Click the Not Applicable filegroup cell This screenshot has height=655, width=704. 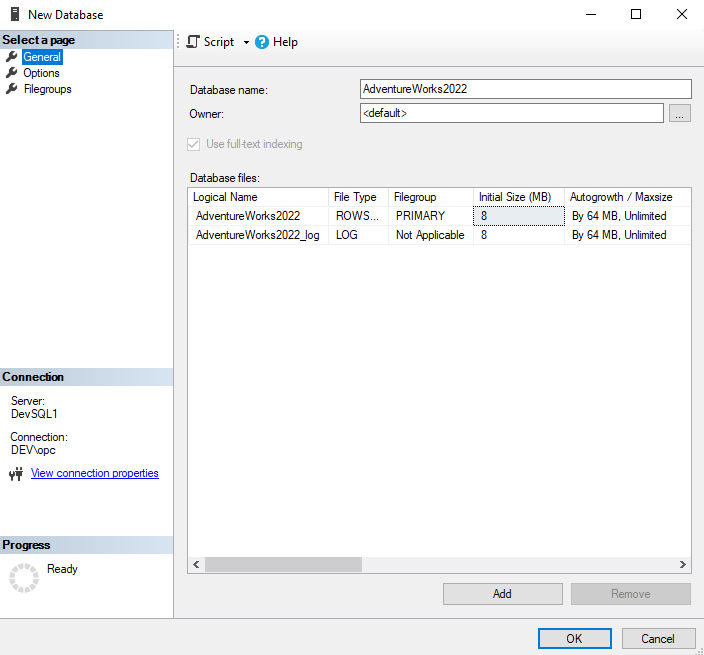pyautogui.click(x=431, y=235)
